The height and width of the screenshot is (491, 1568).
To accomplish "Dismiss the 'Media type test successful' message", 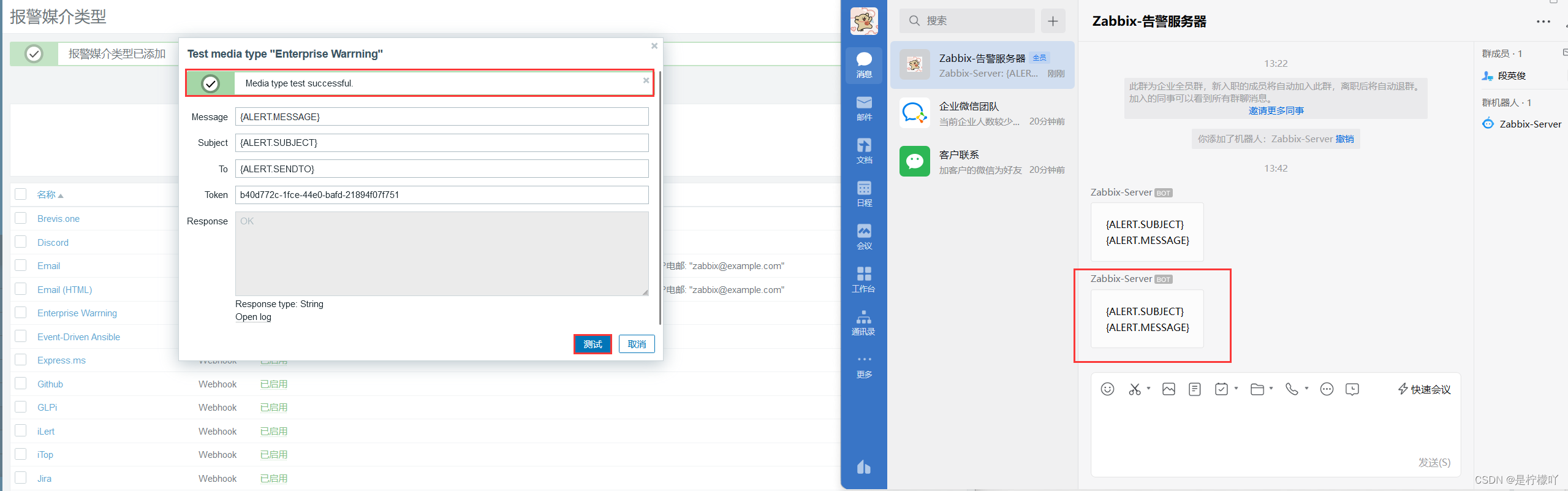I will coord(646,80).
